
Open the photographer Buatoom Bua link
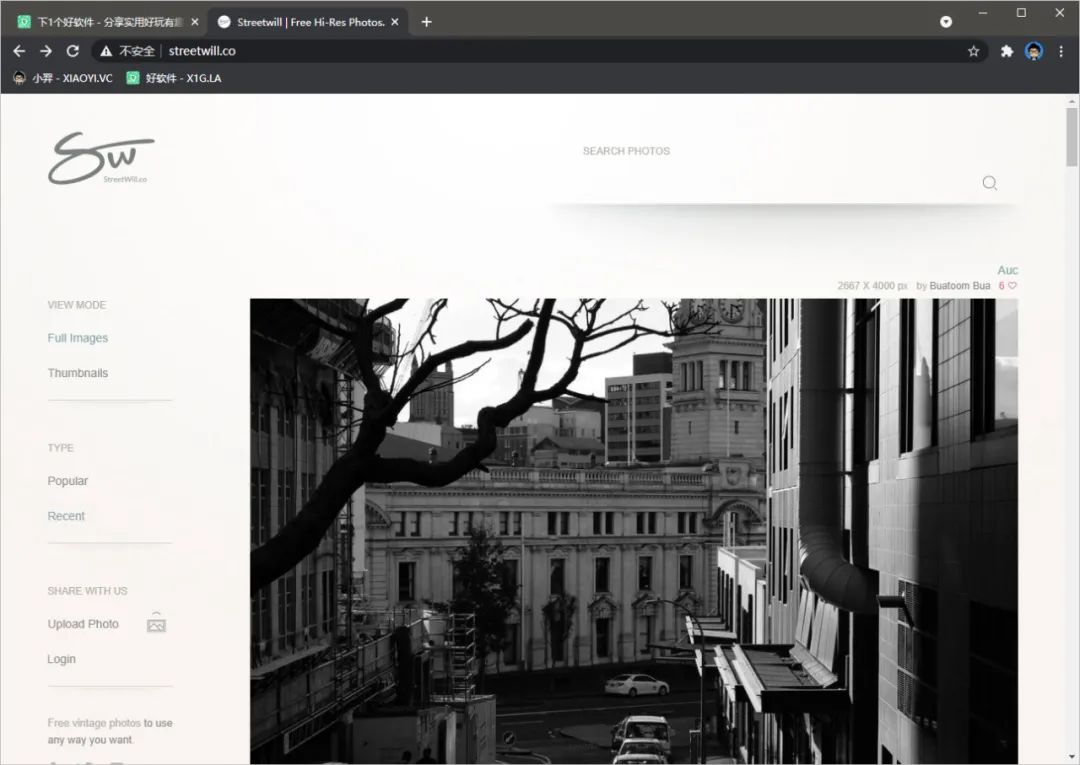coord(959,286)
